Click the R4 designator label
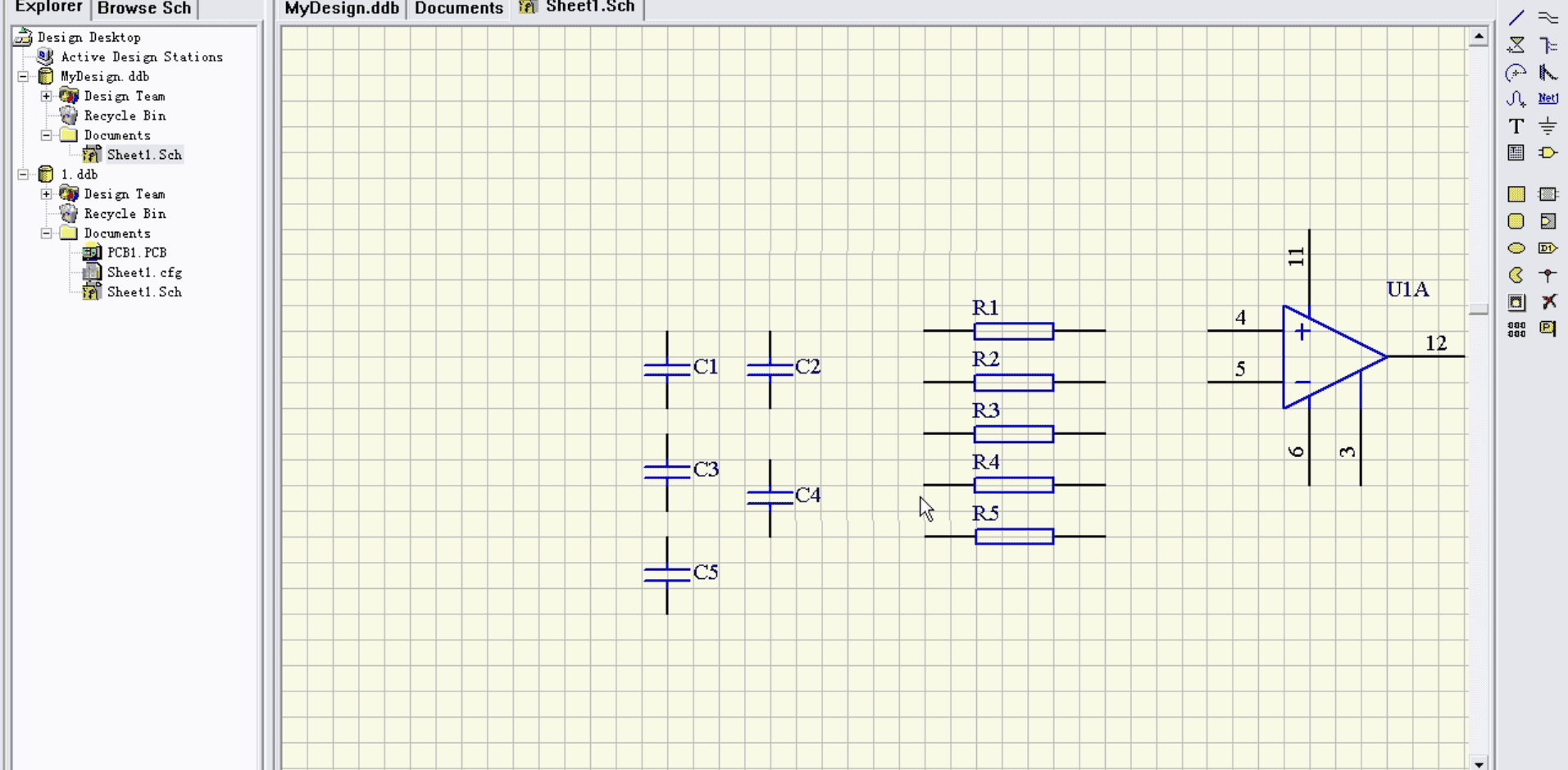Screen dimensions: 1568x770 click(x=985, y=462)
